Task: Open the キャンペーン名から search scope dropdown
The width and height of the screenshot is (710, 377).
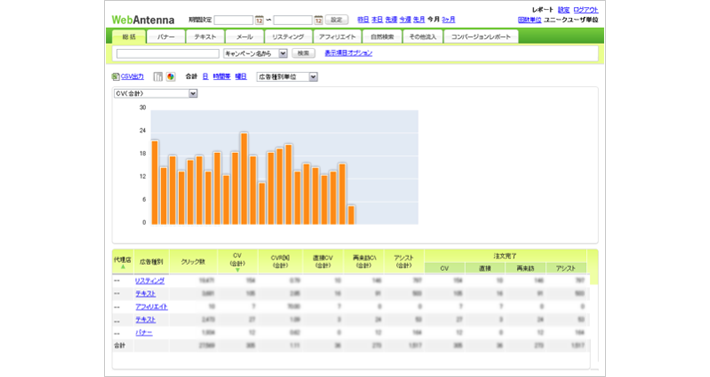Action: click(x=255, y=53)
